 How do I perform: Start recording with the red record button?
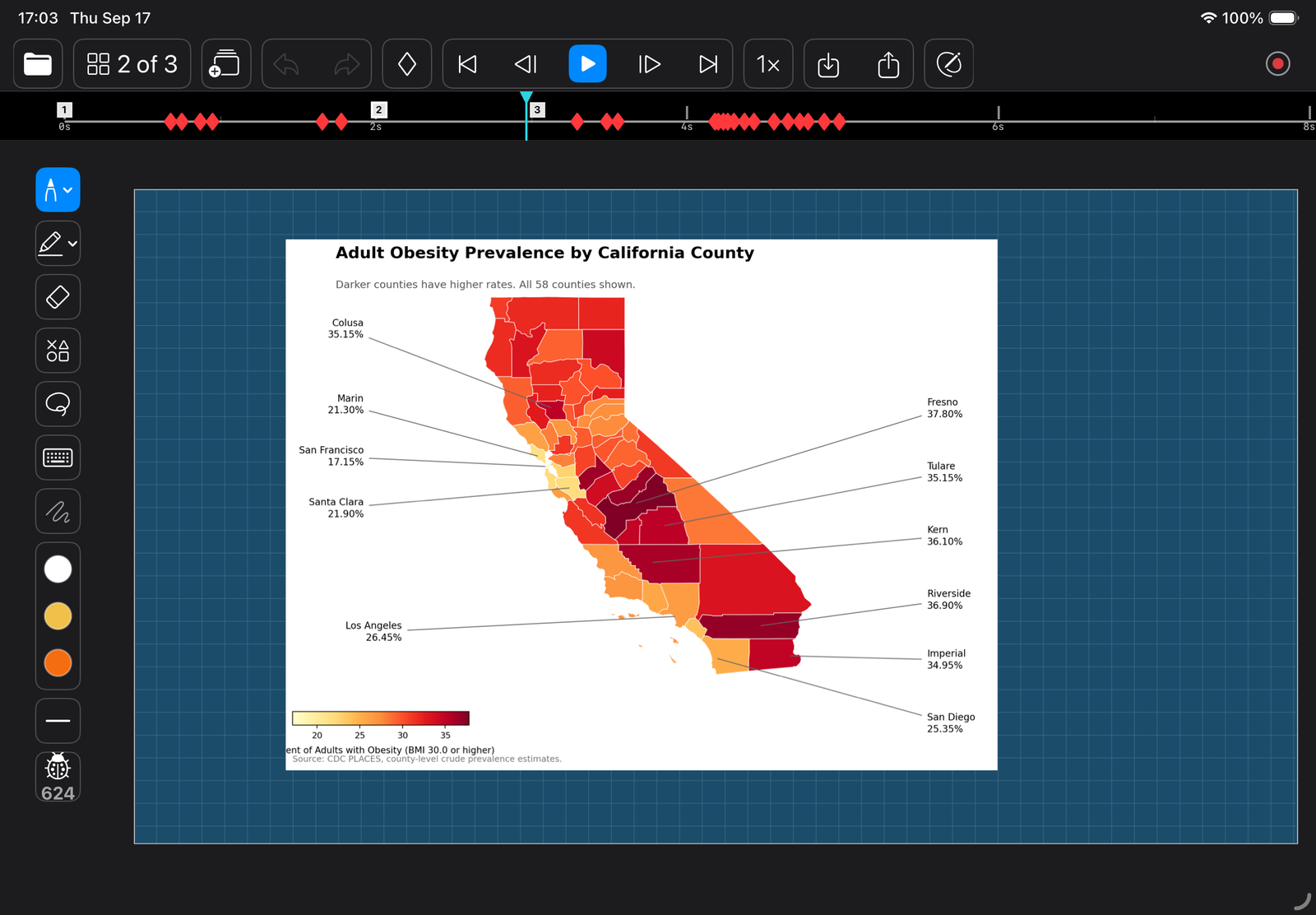coord(1277,64)
